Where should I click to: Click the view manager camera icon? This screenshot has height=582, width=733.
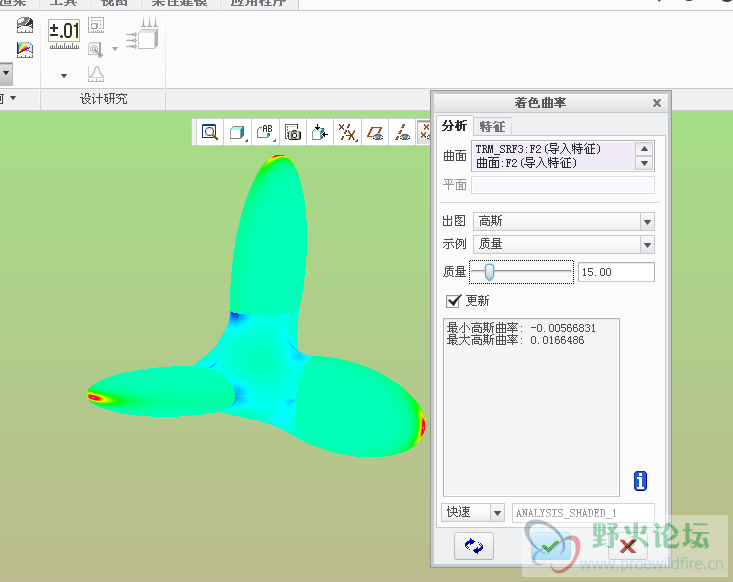pyautogui.click(x=293, y=132)
